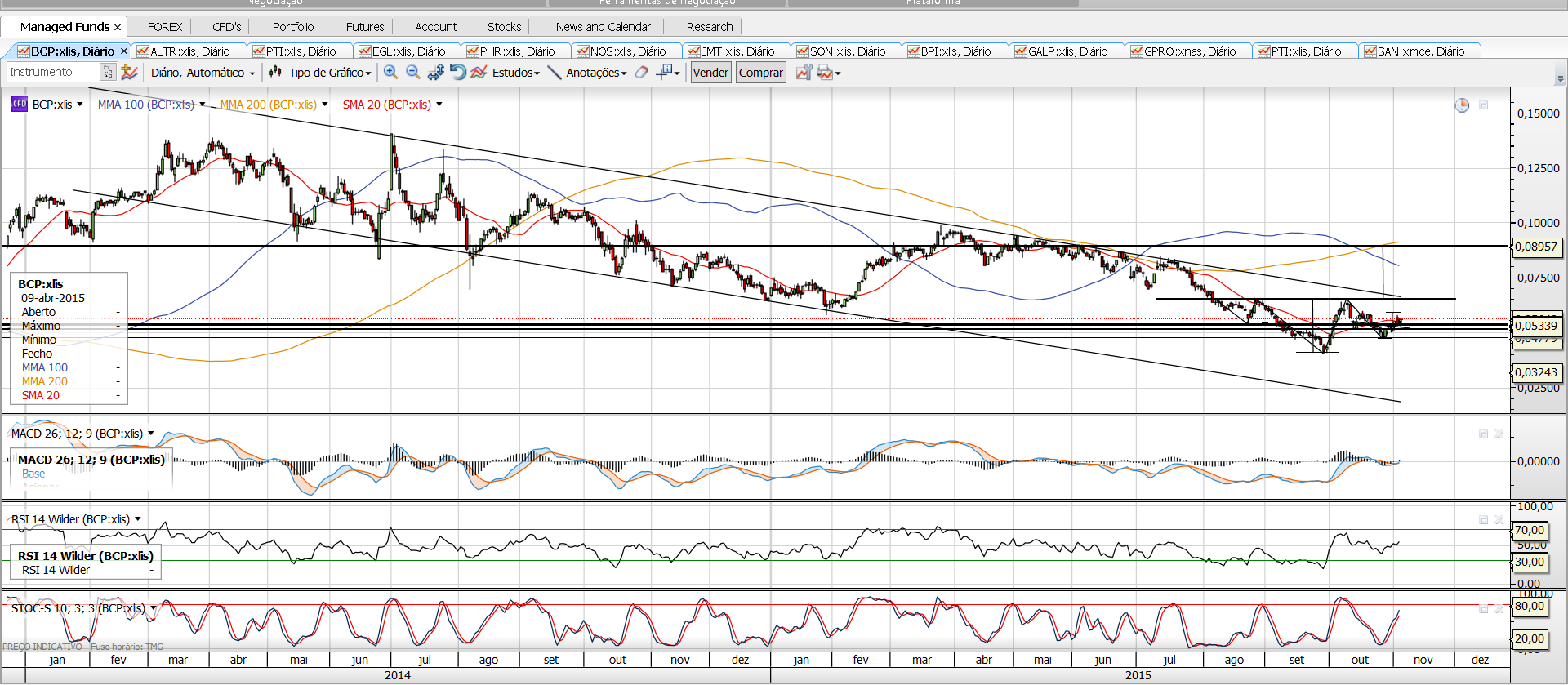Viewport: 1568px width, 685px height.
Task: Switch to the News and Calendar tab
Action: click(603, 27)
